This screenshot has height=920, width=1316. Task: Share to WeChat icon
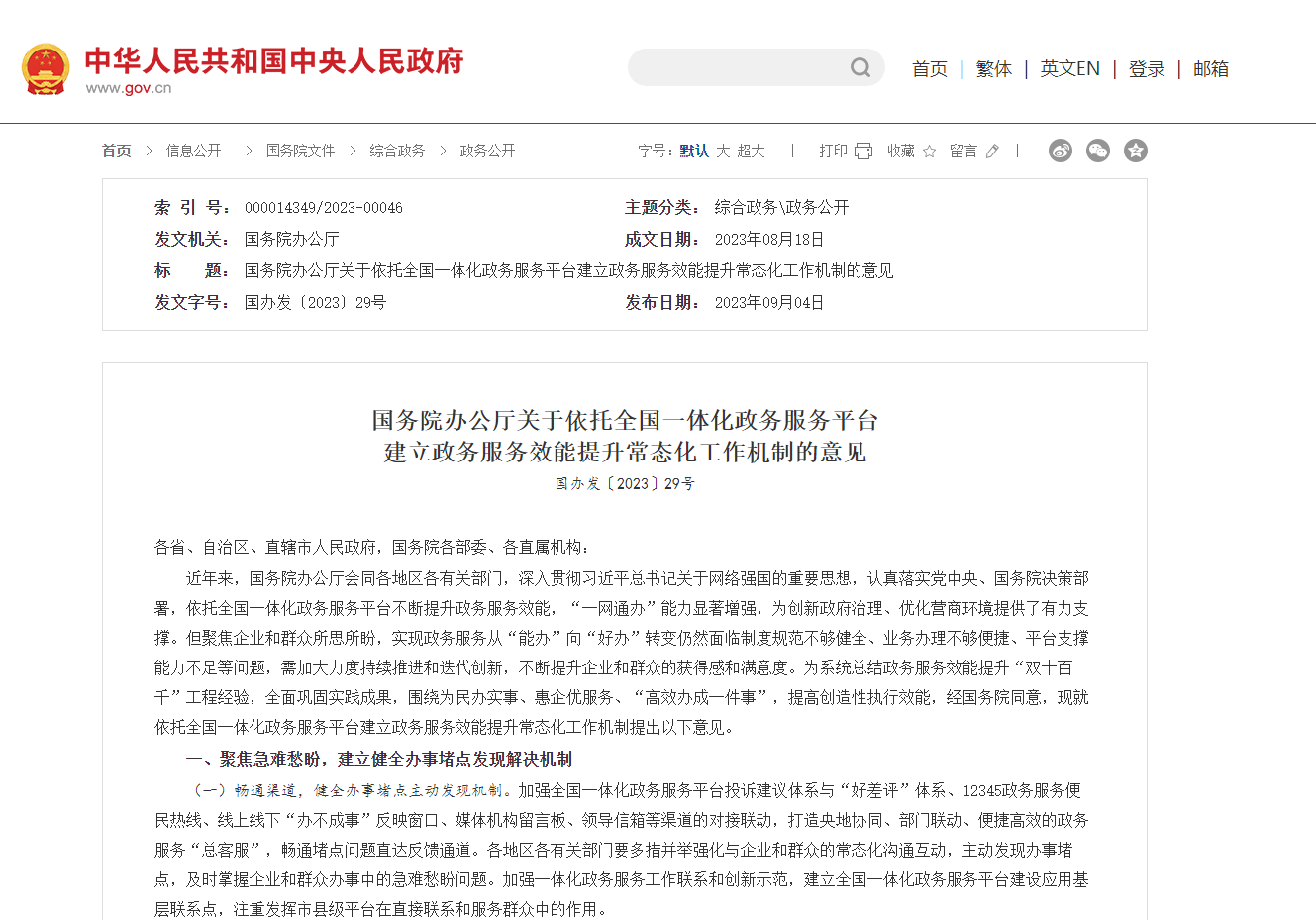[1098, 151]
